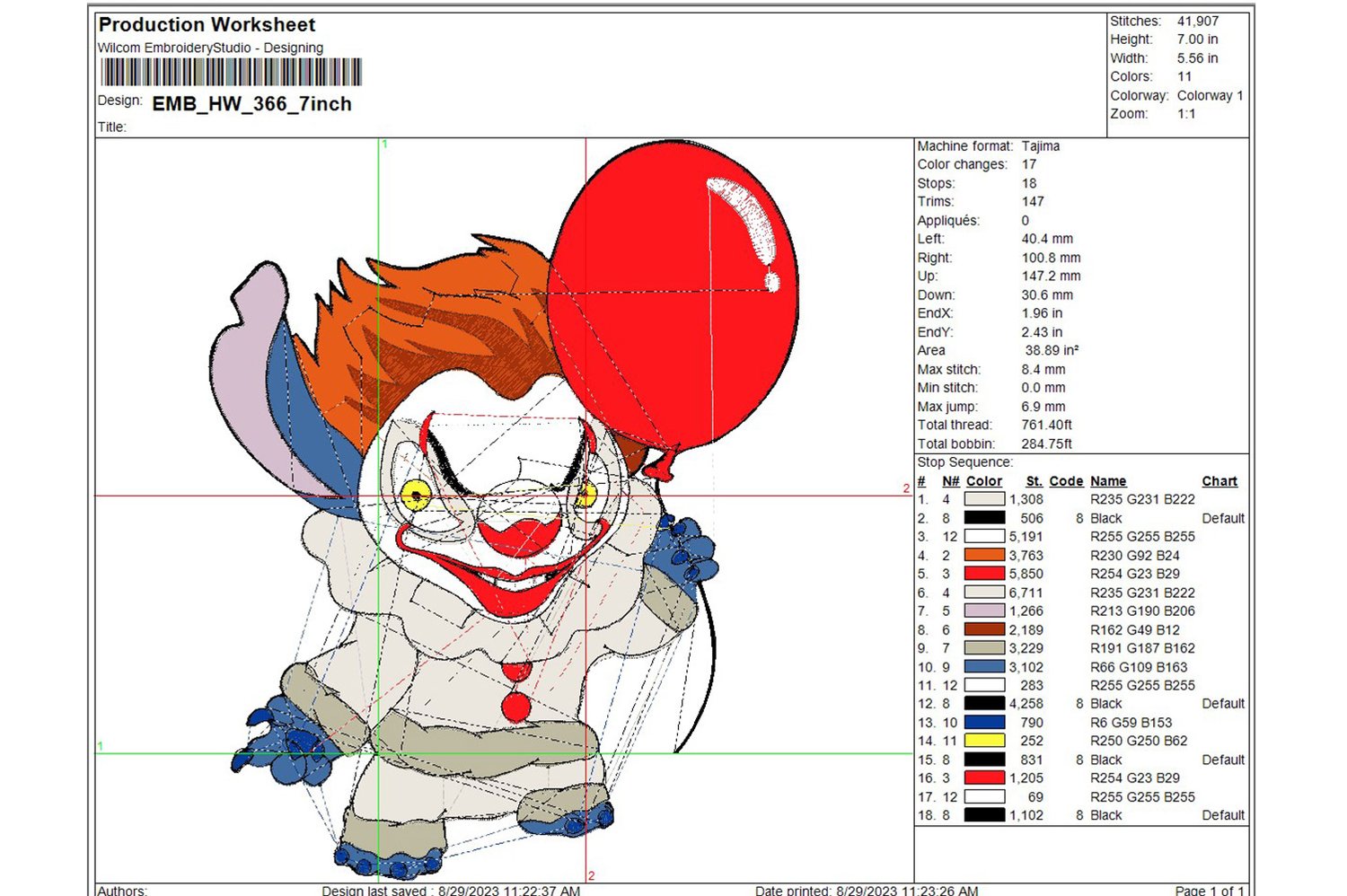Select the EndX value '1.96 in'
The image size is (1347, 896).
pos(1042,313)
